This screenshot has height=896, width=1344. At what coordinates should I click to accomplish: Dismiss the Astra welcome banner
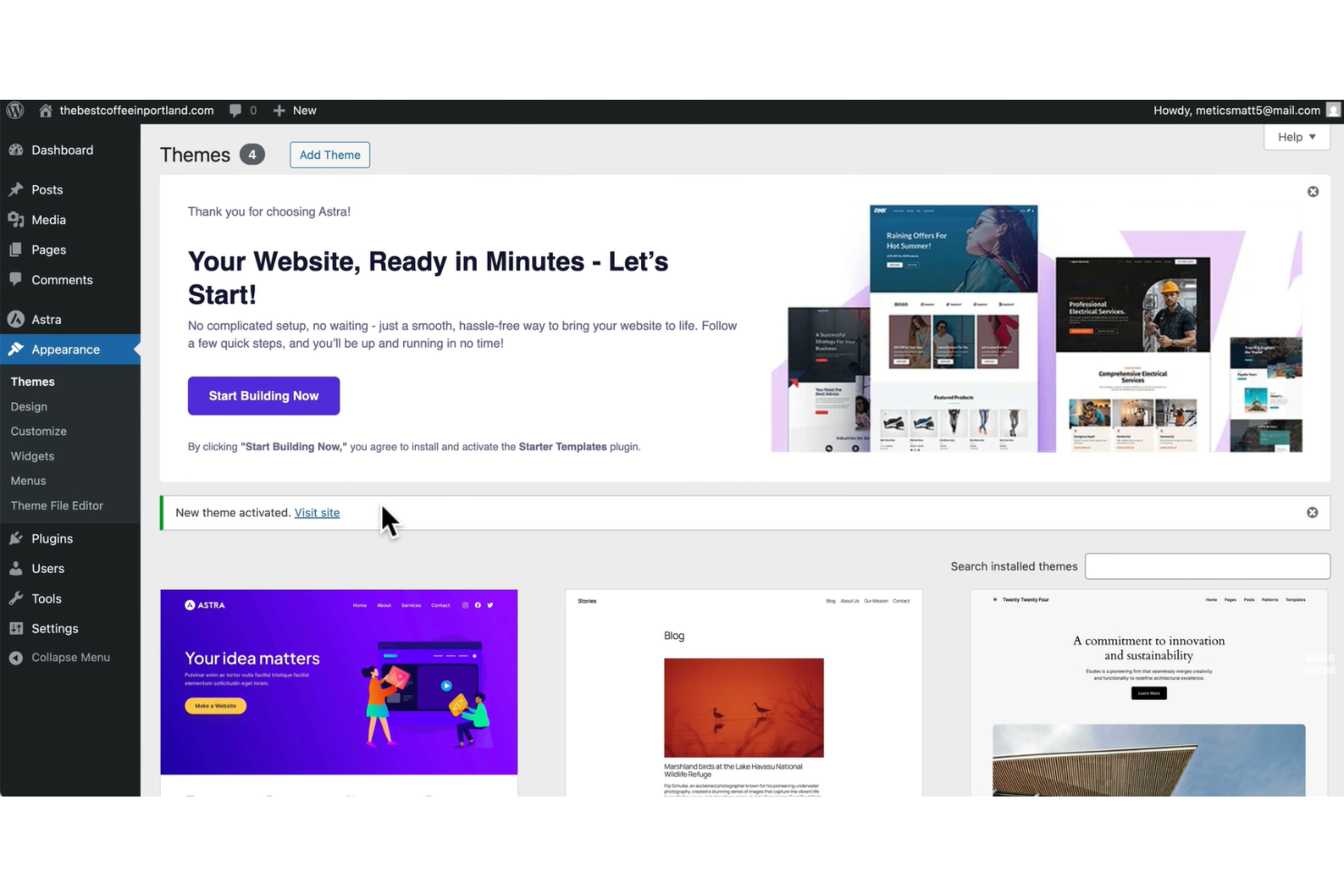click(x=1312, y=192)
